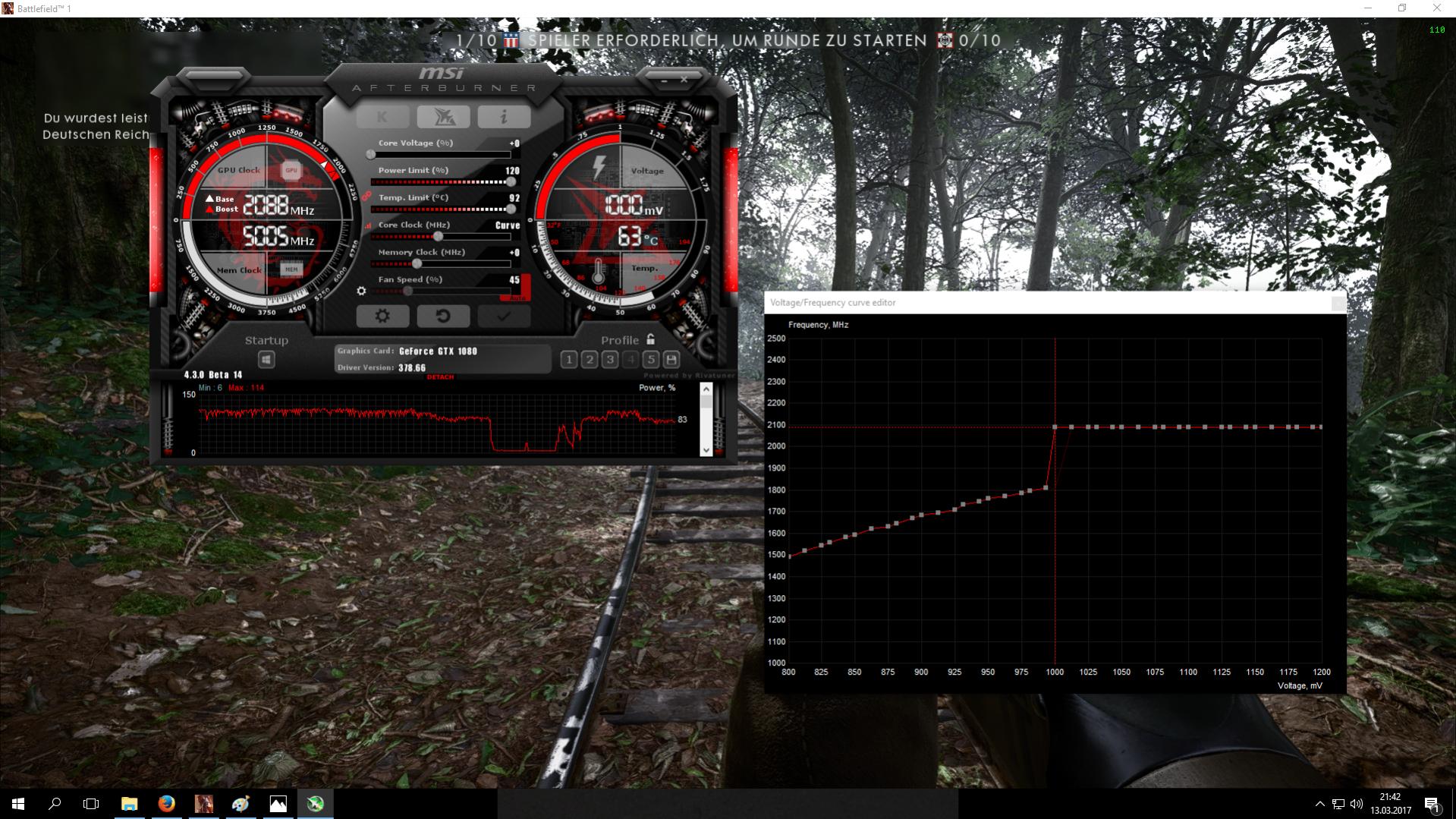Image resolution: width=1456 pixels, height=819 pixels.
Task: Open the Afterburner information 'i' panel
Action: click(504, 117)
